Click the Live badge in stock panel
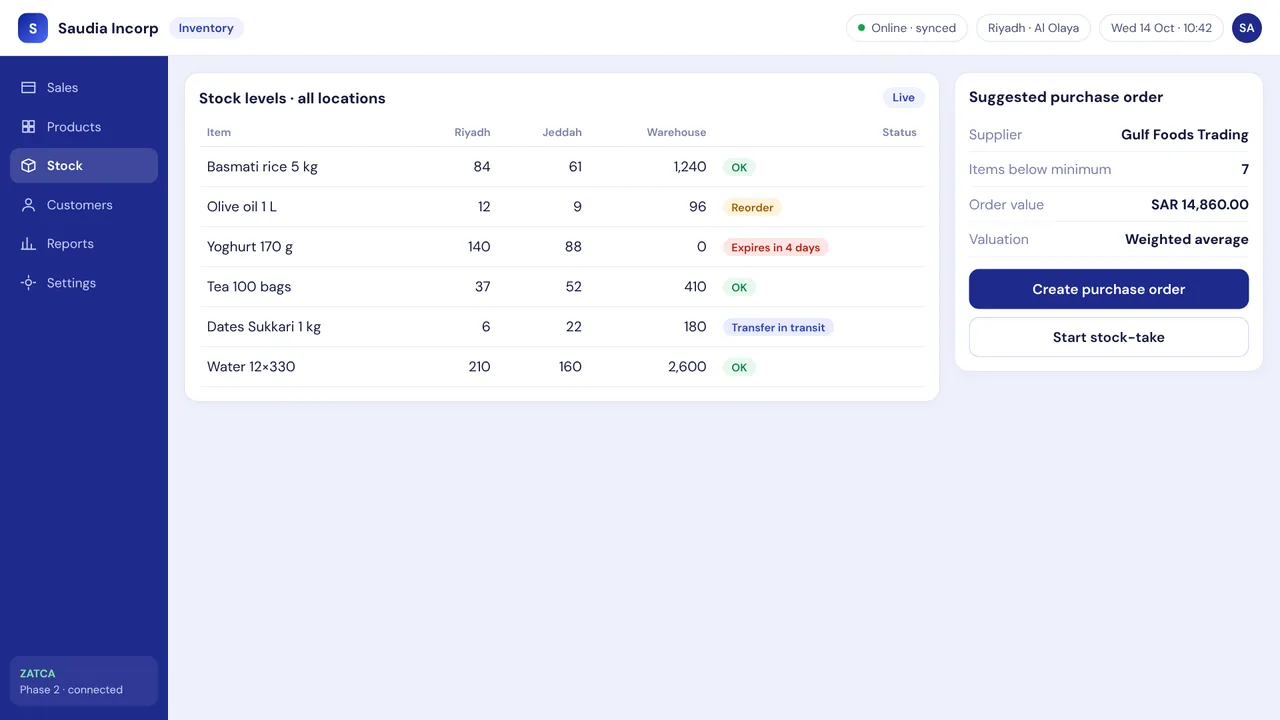The width and height of the screenshot is (1280, 720). (x=903, y=98)
